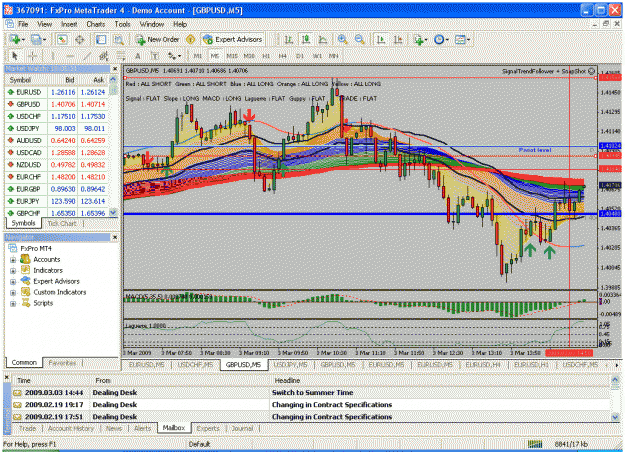Zoom in on the chart

[x=342, y=39]
